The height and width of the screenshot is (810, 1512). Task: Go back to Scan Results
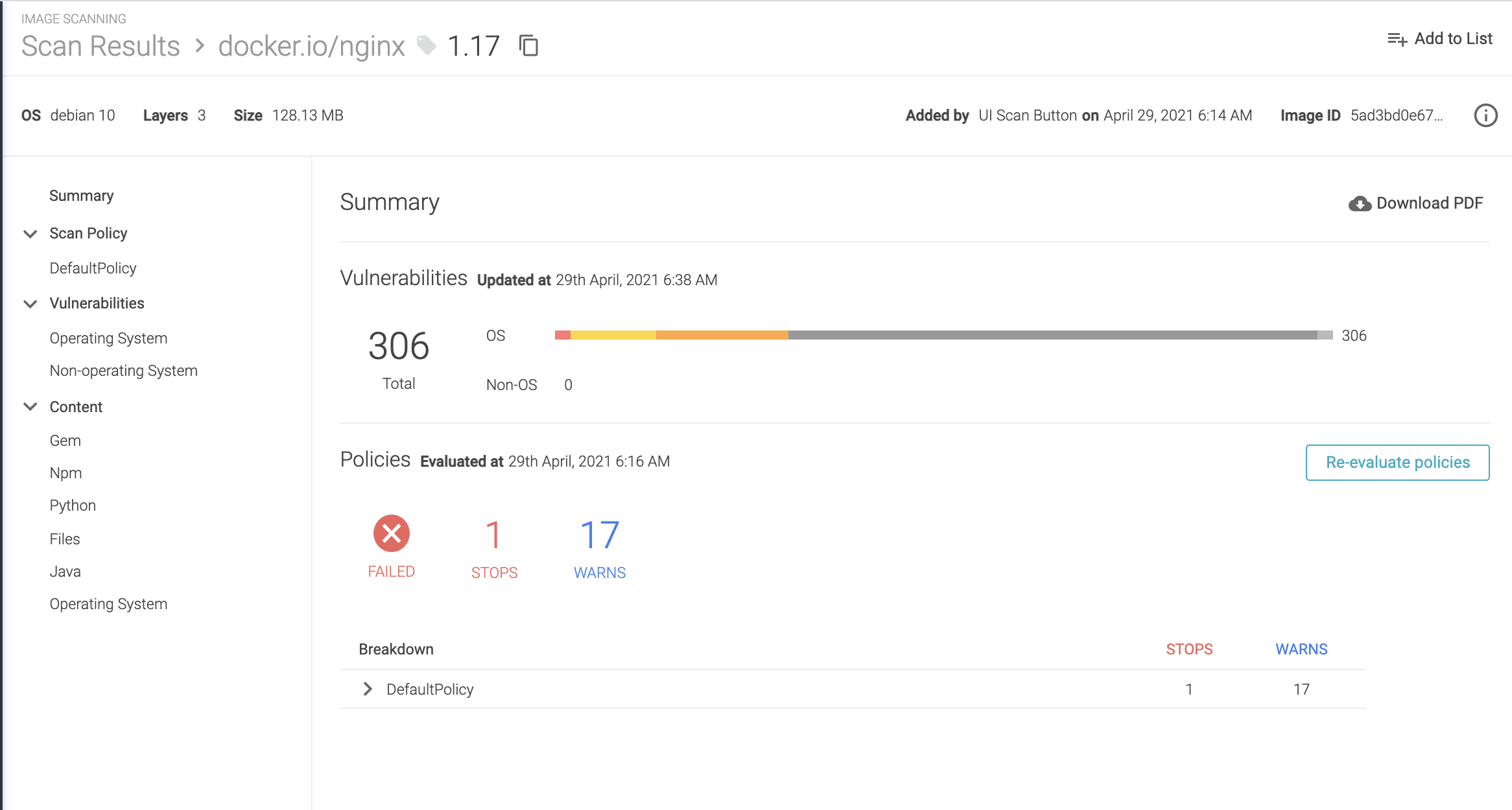click(100, 46)
